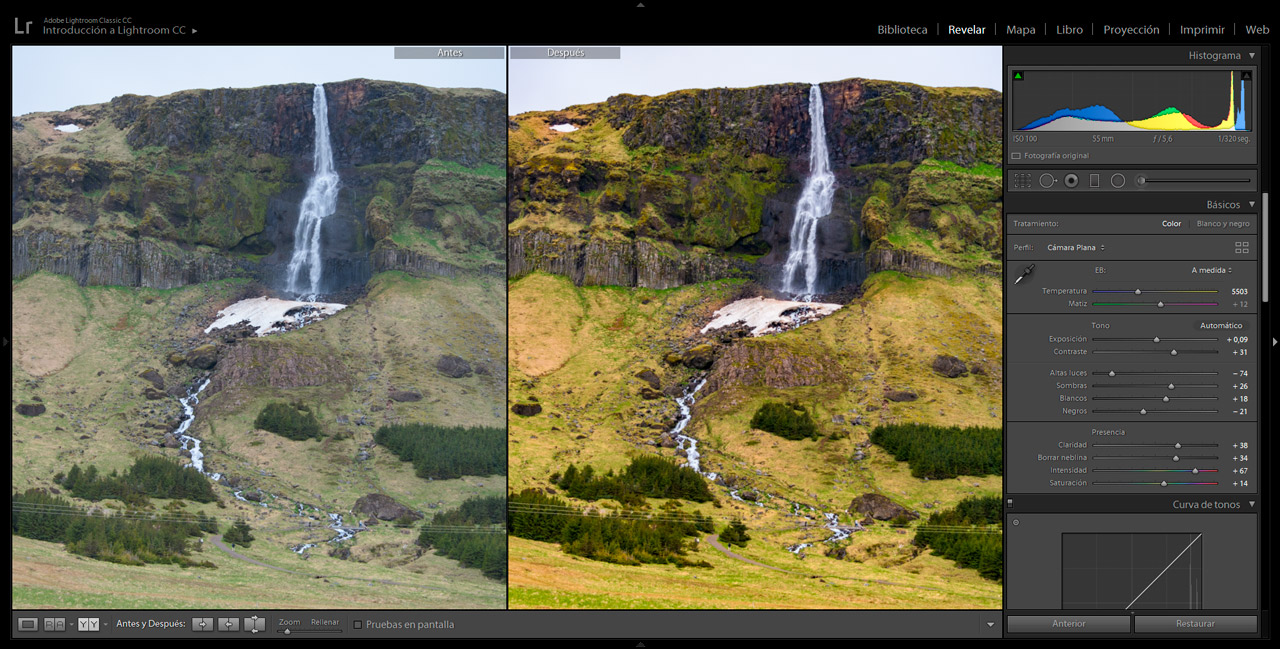Activate the spot removal tool
This screenshot has height=649, width=1280.
(1047, 181)
